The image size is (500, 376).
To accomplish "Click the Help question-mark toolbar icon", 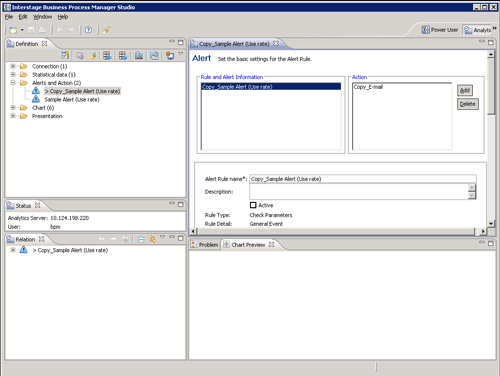I will pyautogui.click(x=88, y=30).
